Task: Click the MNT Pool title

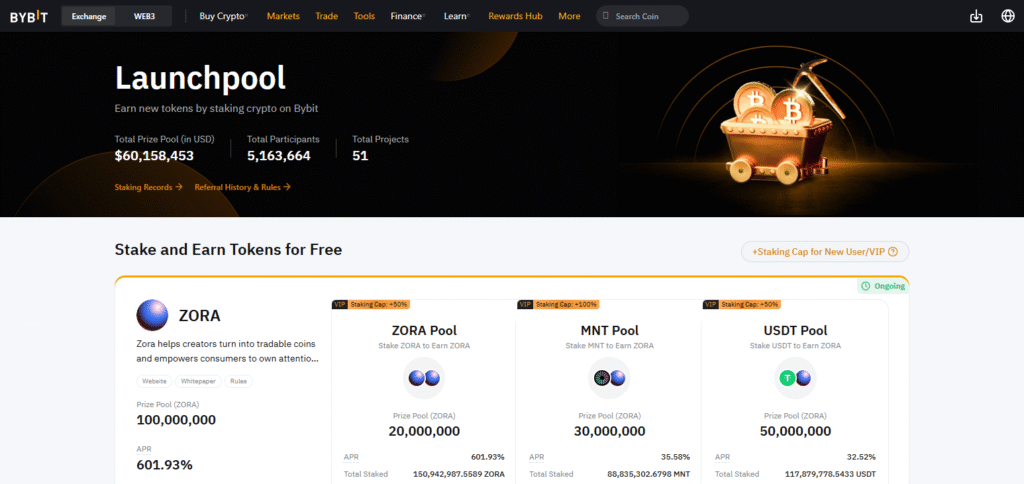Action: tap(609, 331)
